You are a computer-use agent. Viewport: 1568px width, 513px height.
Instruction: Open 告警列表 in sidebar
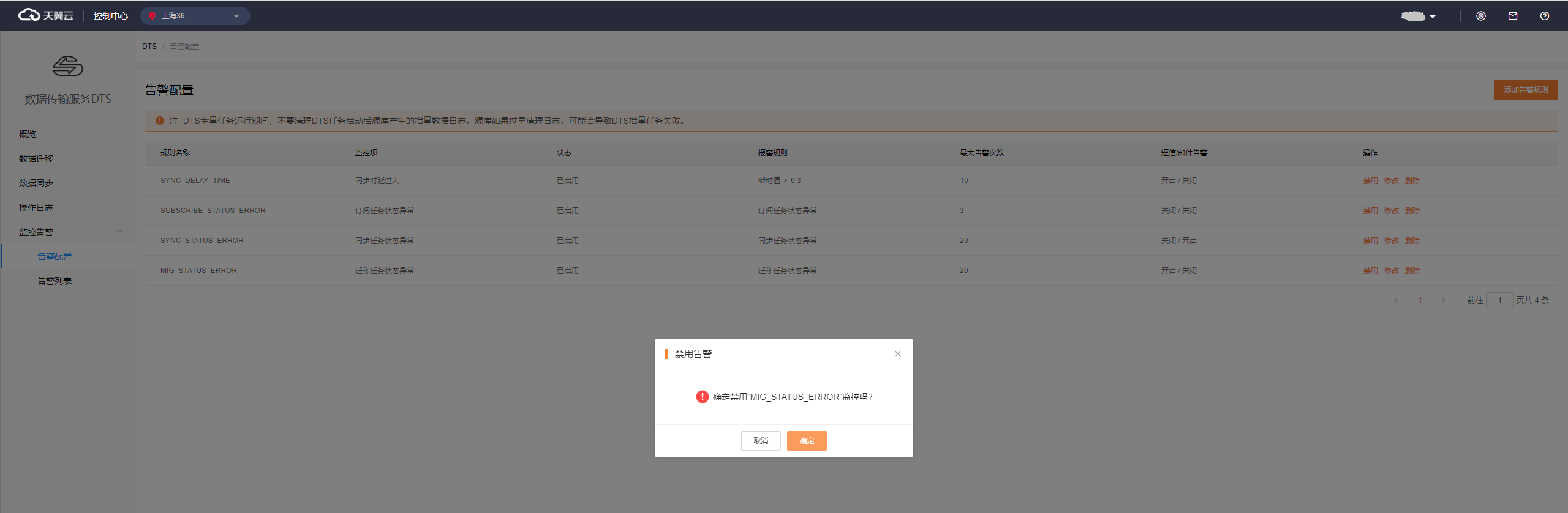(x=55, y=281)
